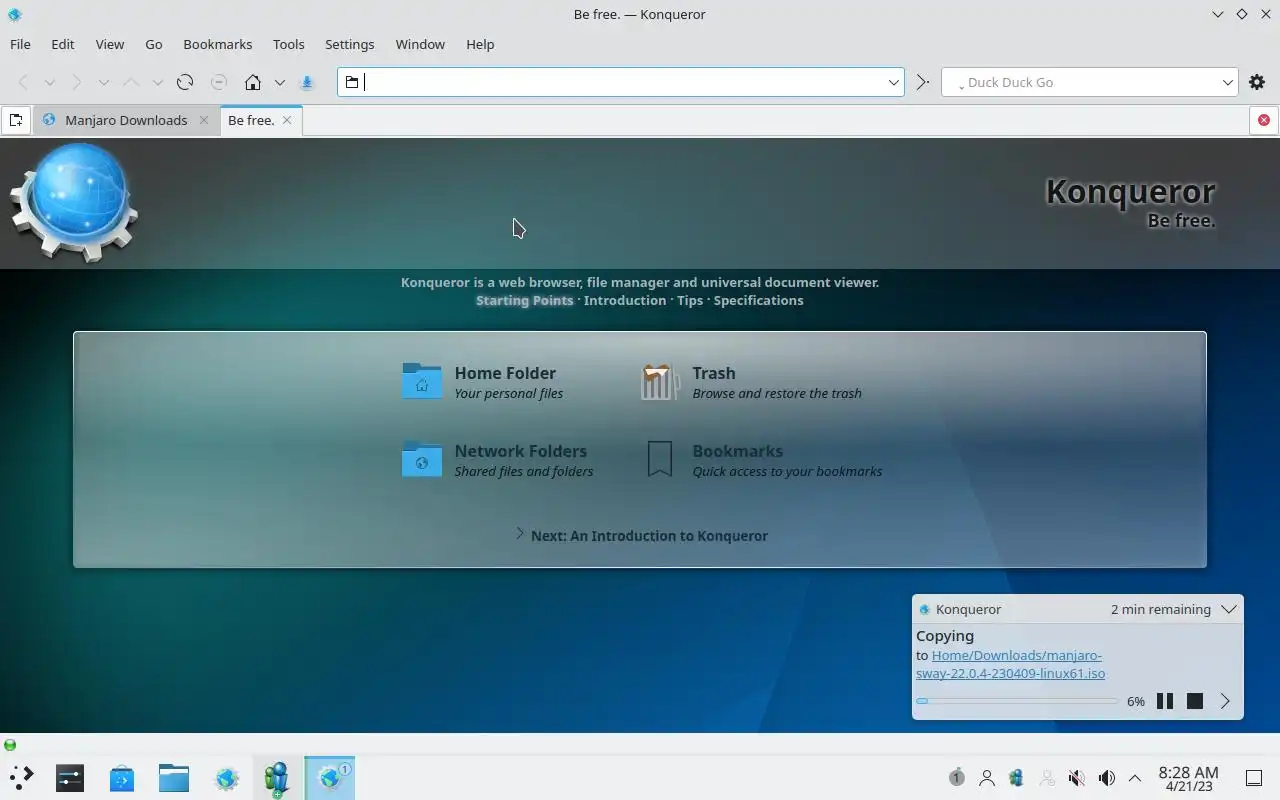1280x800 pixels.
Task: Click the KDE Connect style taskbar icon
Action: [277, 777]
